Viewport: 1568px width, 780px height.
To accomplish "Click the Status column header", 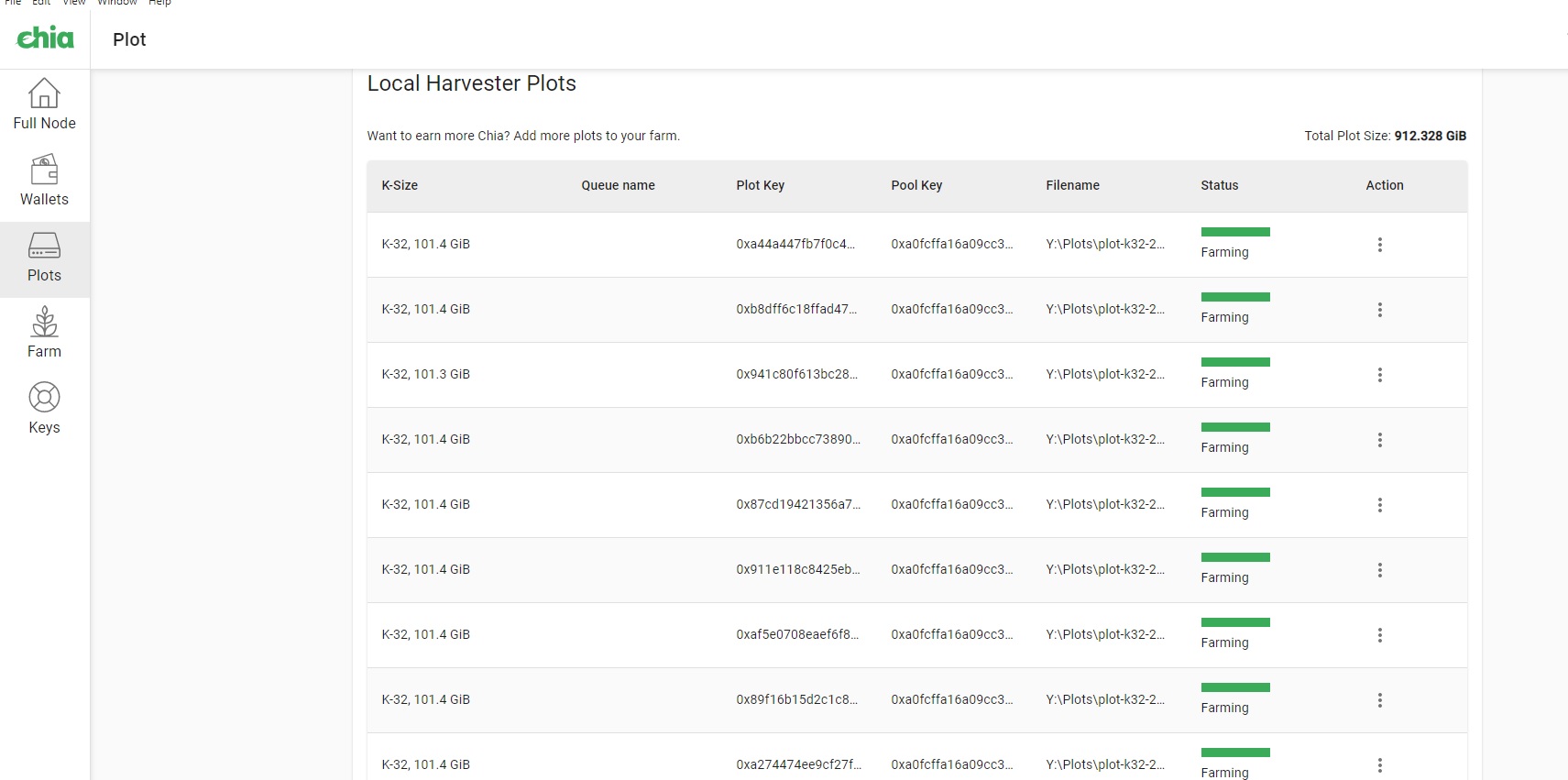I will tap(1219, 185).
